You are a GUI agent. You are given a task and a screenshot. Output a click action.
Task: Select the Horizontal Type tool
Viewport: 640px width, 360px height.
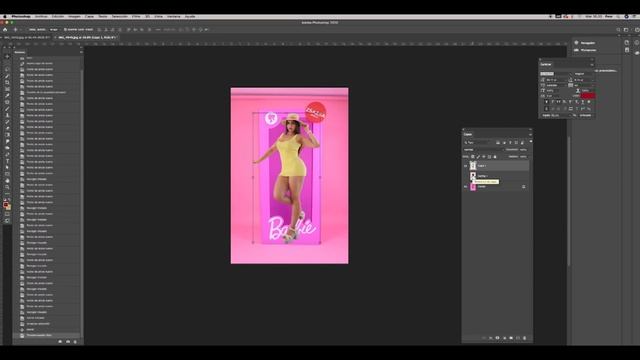[x=7, y=161]
